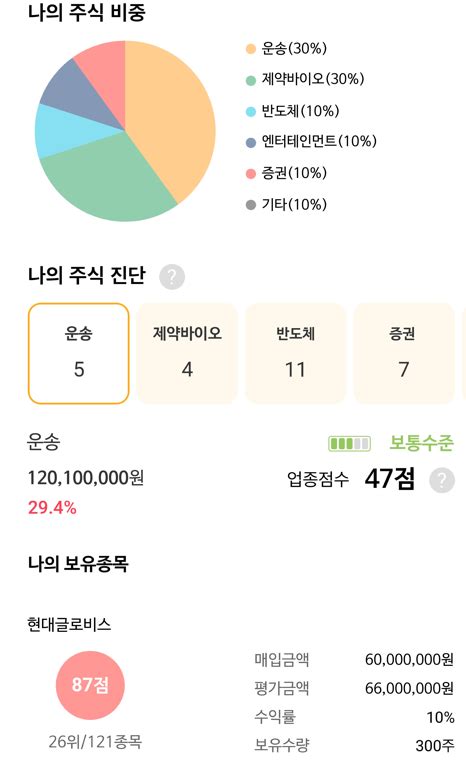Click the 현대글로비스 stock name
Screen dimensions: 466x777
[69, 624]
